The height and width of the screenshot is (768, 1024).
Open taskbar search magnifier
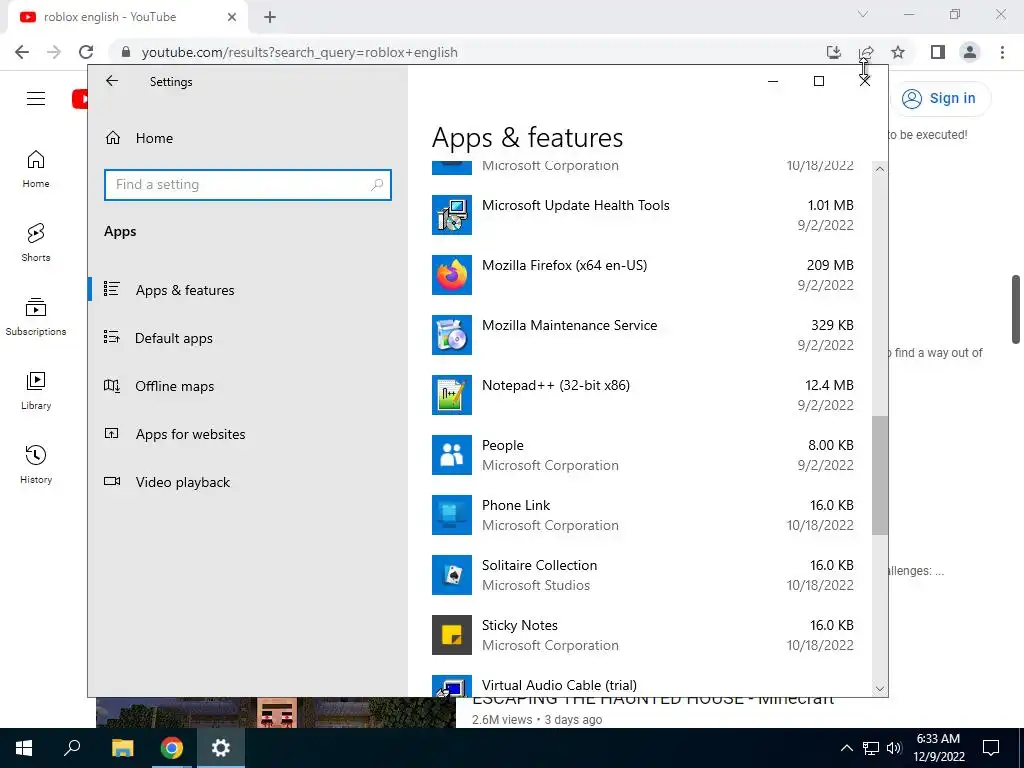click(72, 748)
